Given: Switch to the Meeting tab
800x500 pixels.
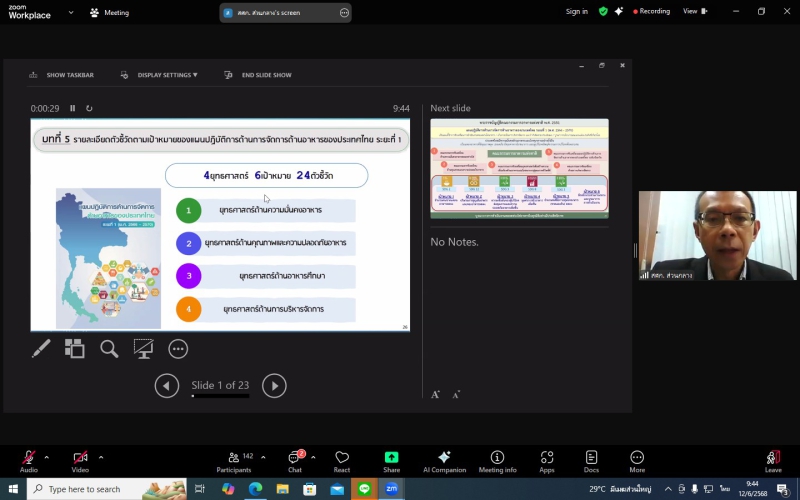Looking at the screenshot, I should [110, 13].
